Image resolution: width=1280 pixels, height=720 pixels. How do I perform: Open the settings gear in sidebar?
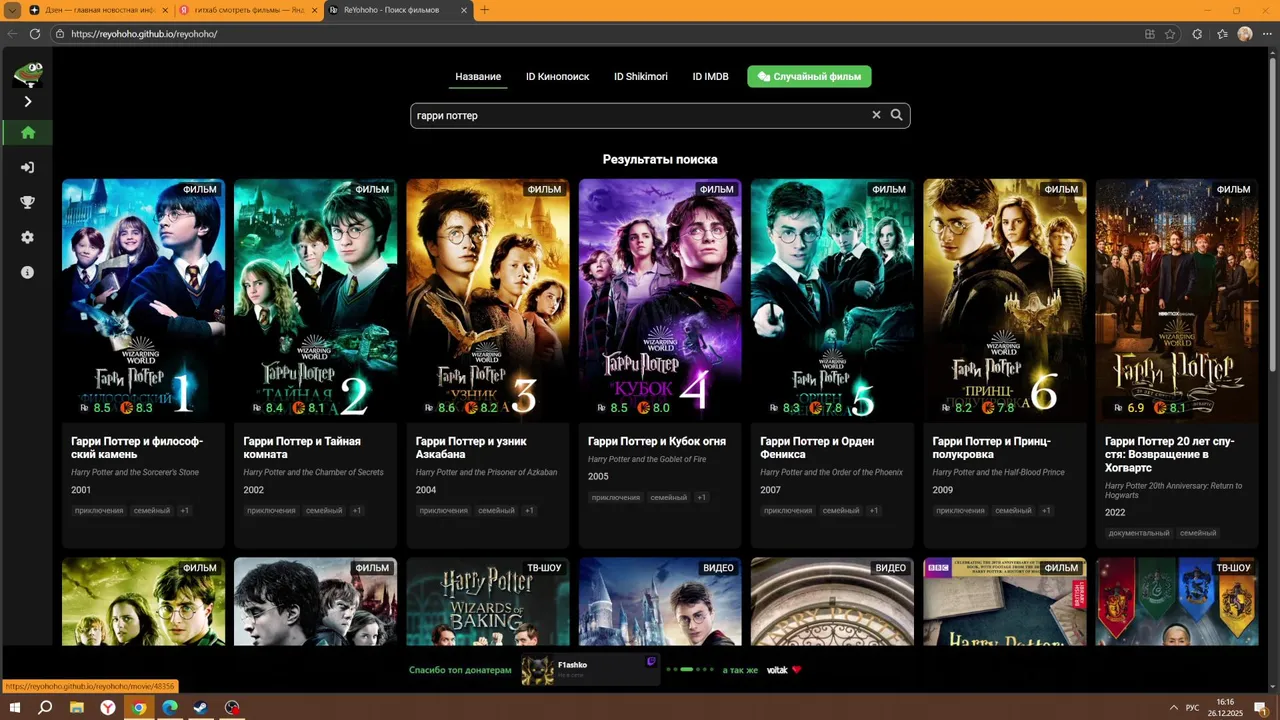tap(27, 237)
